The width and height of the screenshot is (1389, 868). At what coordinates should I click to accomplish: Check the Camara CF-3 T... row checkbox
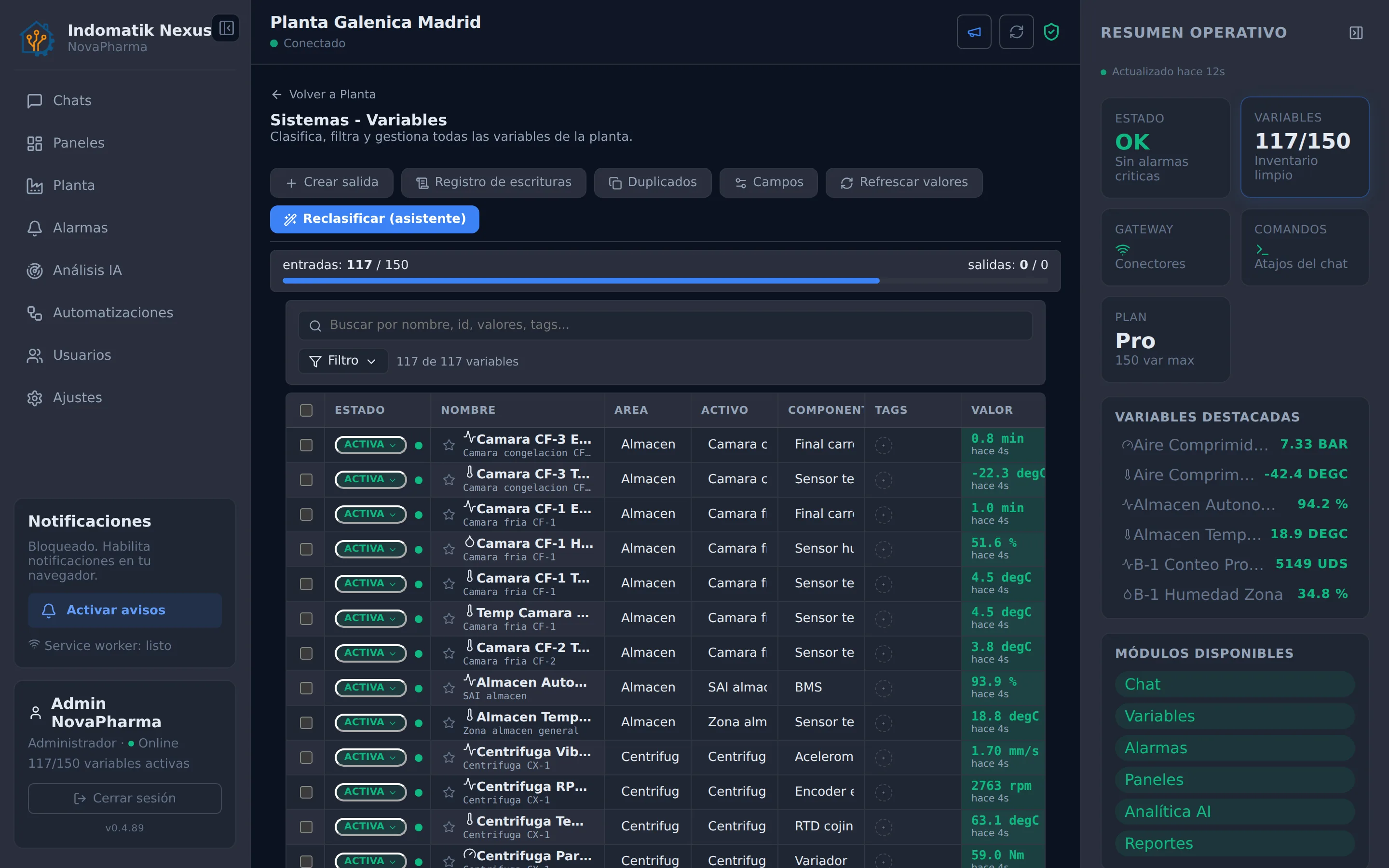pyautogui.click(x=306, y=479)
